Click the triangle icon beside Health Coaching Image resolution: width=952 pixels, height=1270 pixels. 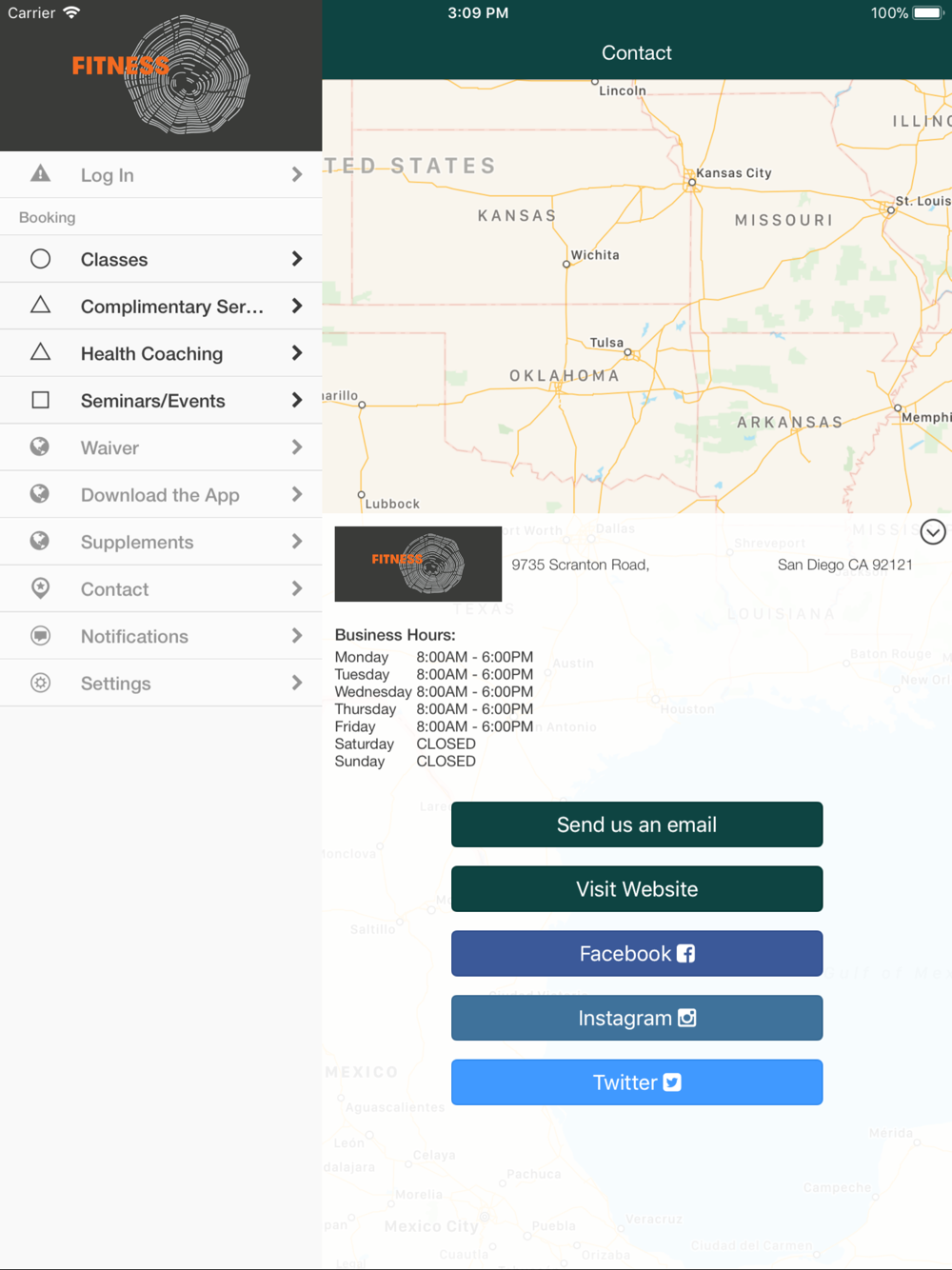tap(40, 352)
